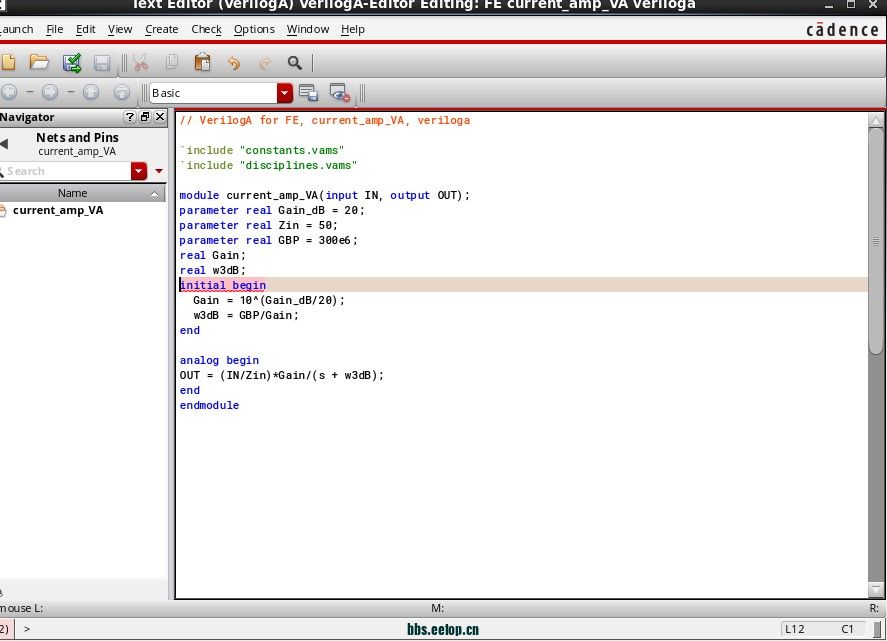Image resolution: width=887 pixels, height=641 pixels.
Task: Click the 'endmodule' keyword
Action: pos(209,405)
